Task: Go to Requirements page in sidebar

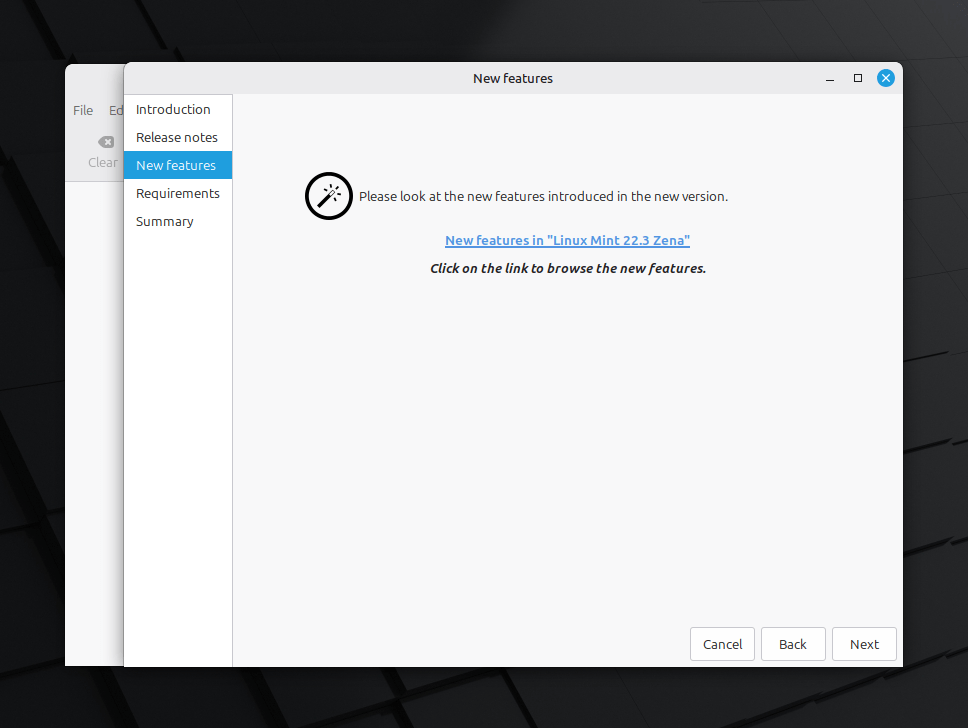Action: [x=178, y=193]
